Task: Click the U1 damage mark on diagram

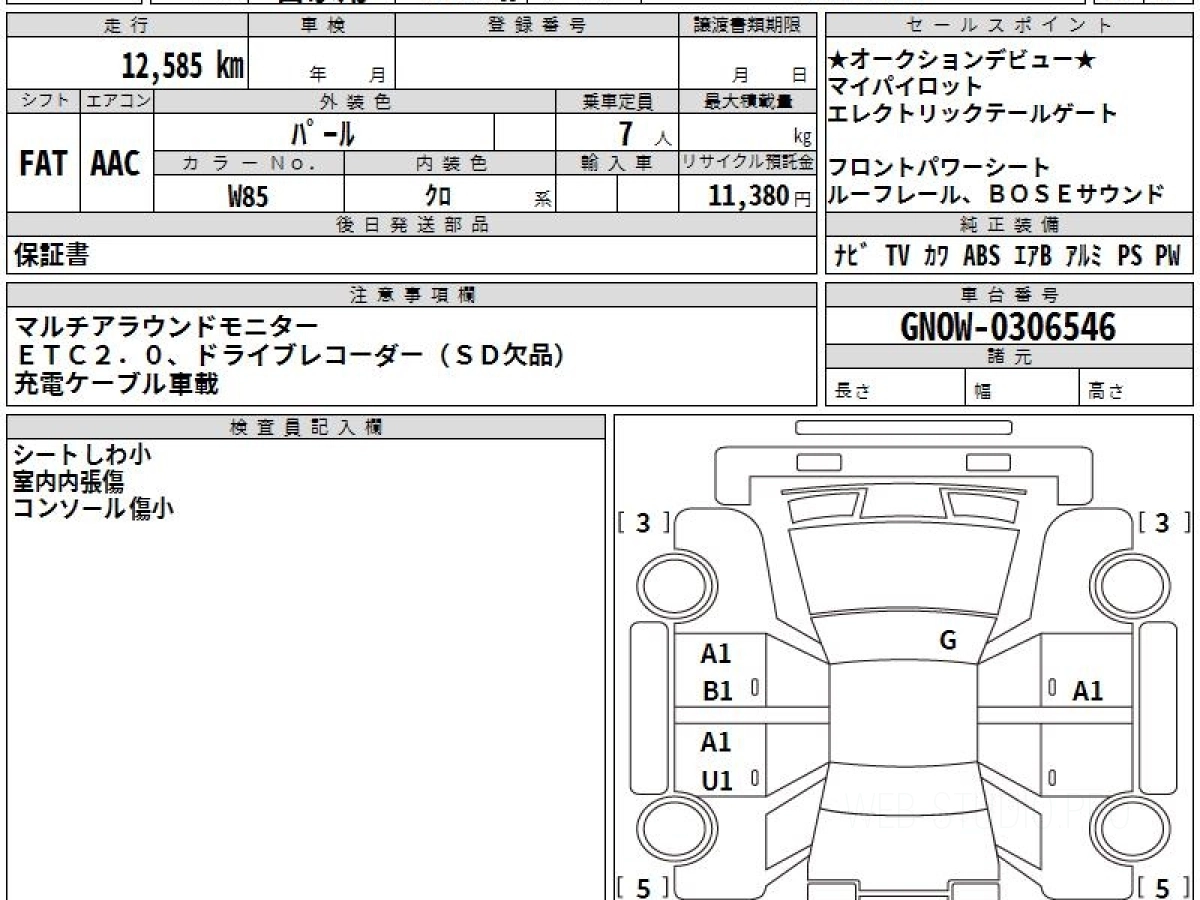Action: tap(717, 781)
